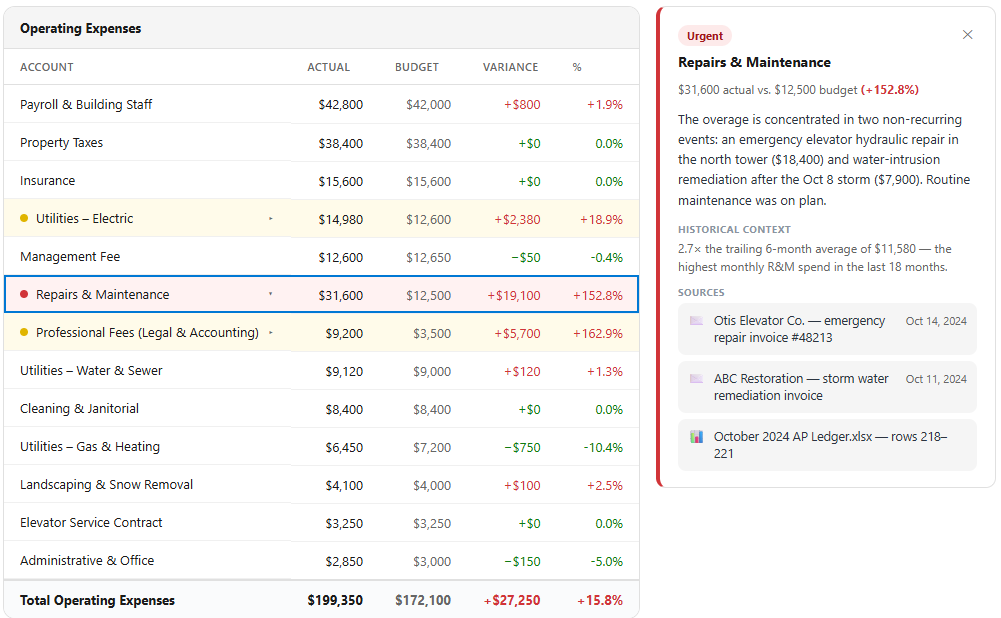This screenshot has height=618, width=1001.
Task: Select the Cleaning & Janitorial account
Action: coord(79,408)
